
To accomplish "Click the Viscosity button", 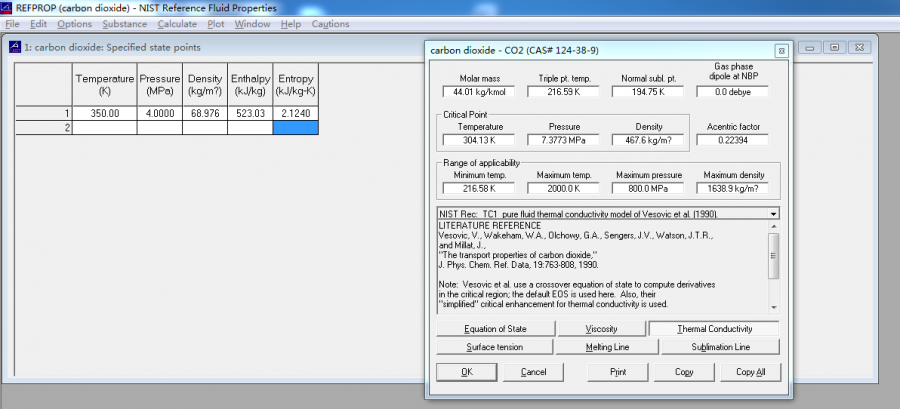I will (602, 329).
